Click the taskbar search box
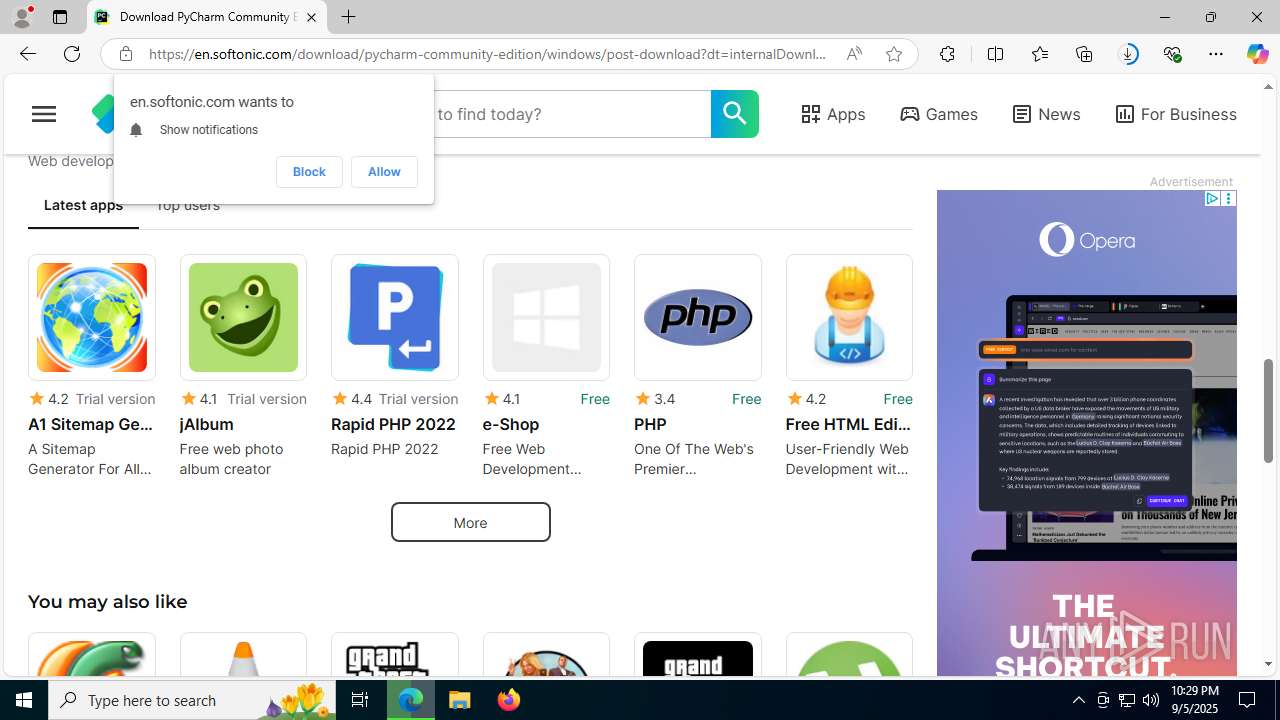This screenshot has width=1280, height=720. [x=192, y=700]
